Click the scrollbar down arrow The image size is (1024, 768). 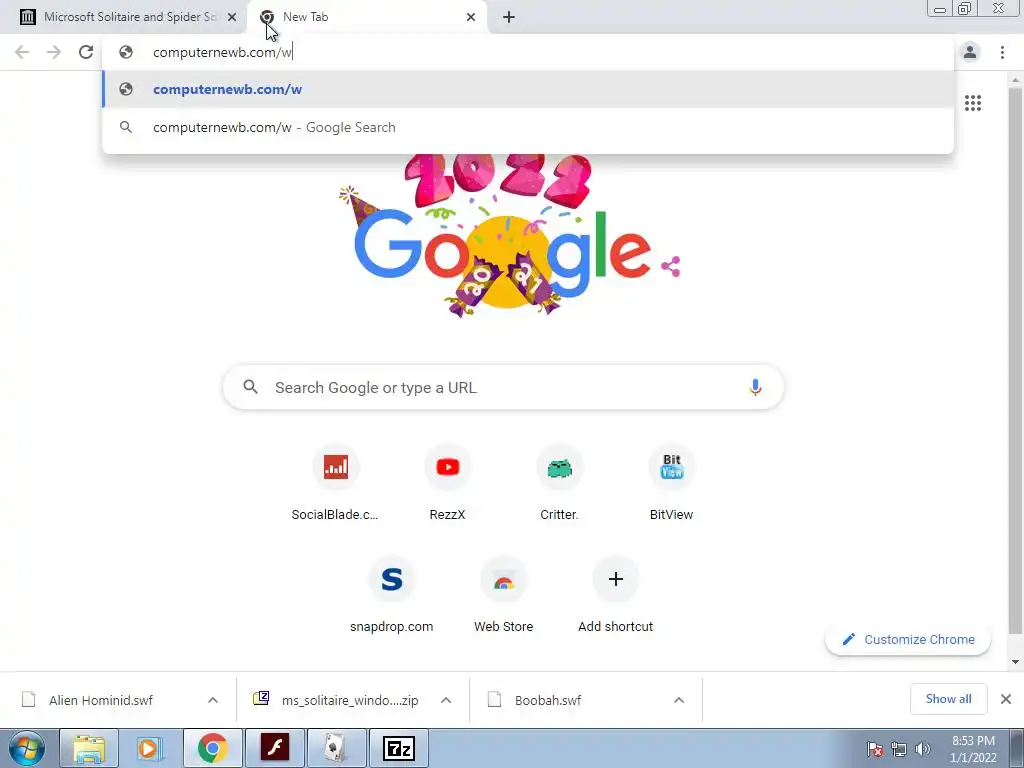coord(1015,662)
